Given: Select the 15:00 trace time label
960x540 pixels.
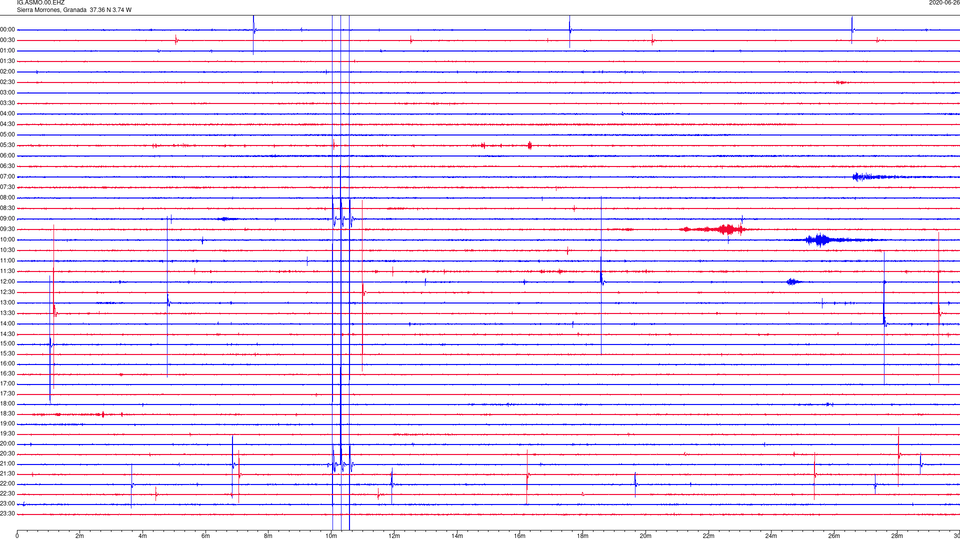Looking at the screenshot, I should point(8,343).
